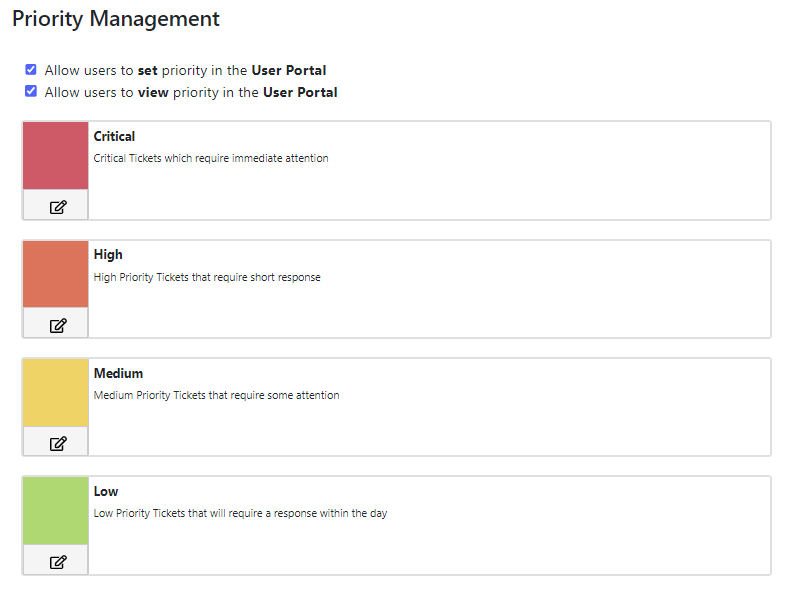This screenshot has height=594, width=786.
Task: Click the High Priority Tickets description text
Action: [x=207, y=277]
